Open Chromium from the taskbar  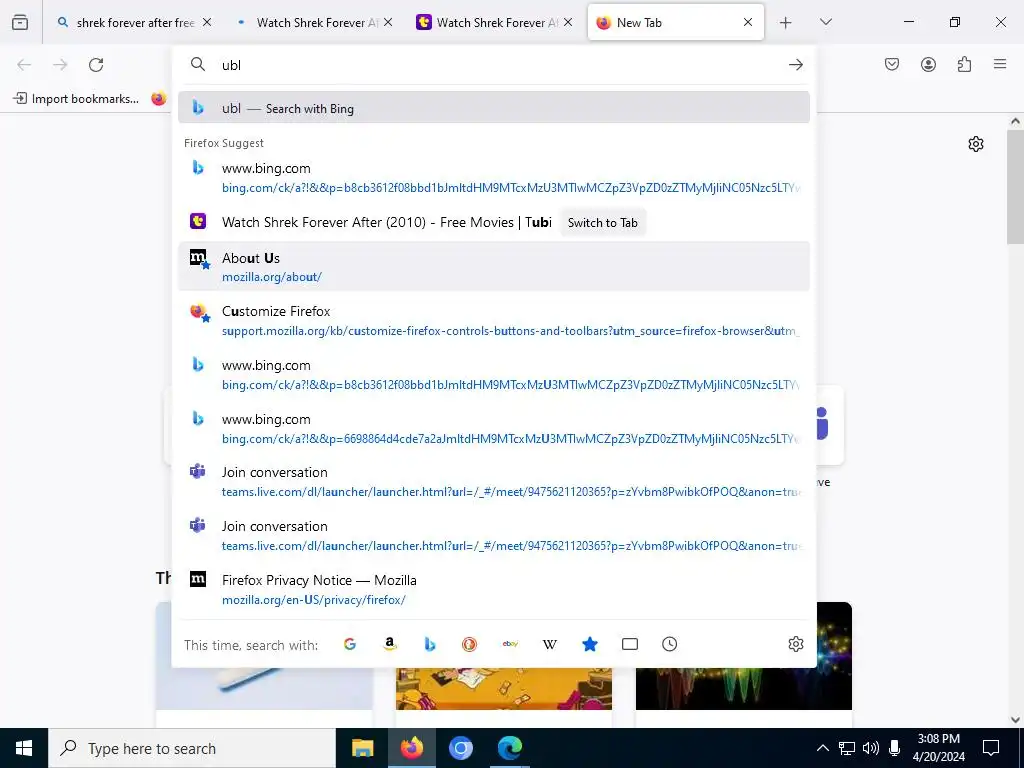(x=460, y=748)
